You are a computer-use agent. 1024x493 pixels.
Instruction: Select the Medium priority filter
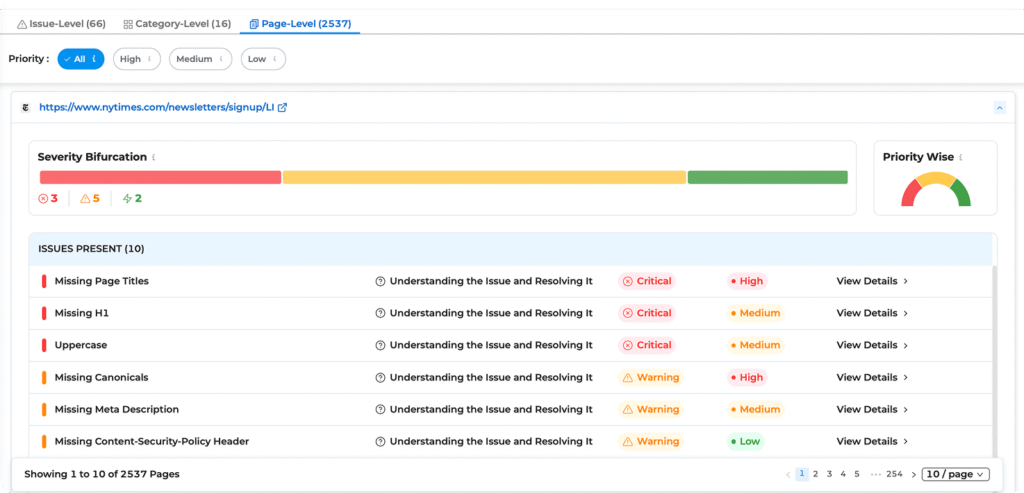(200, 59)
